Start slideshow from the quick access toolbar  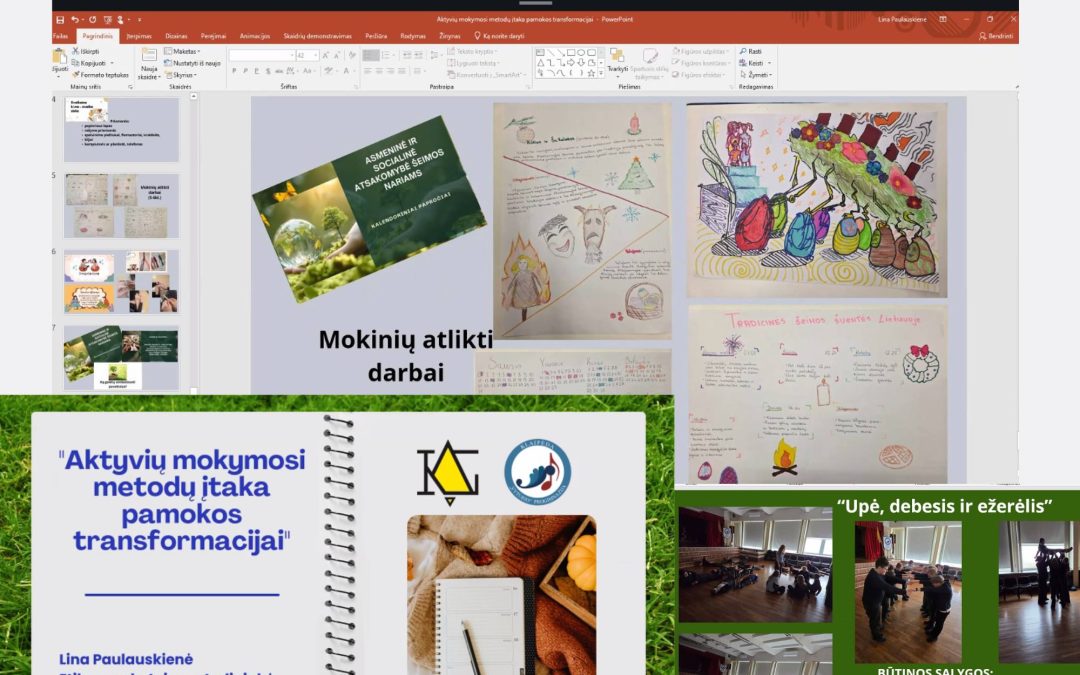107,20
